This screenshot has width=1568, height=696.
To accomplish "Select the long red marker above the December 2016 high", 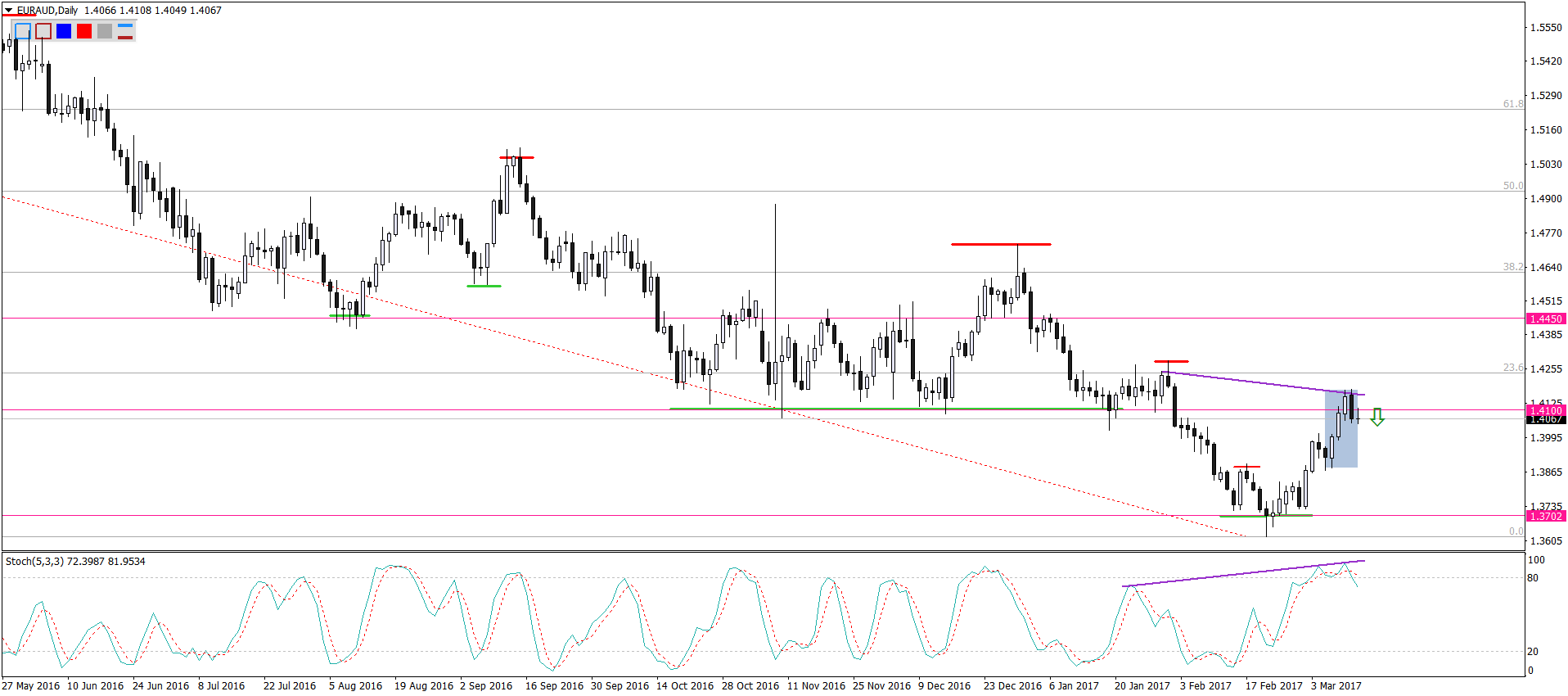I will tap(1001, 244).
